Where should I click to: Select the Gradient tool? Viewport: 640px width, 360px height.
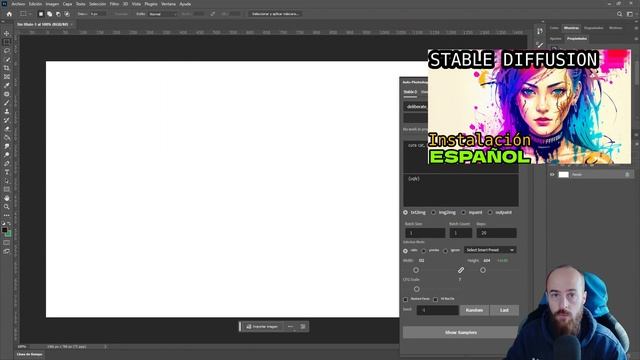[x=7, y=138]
